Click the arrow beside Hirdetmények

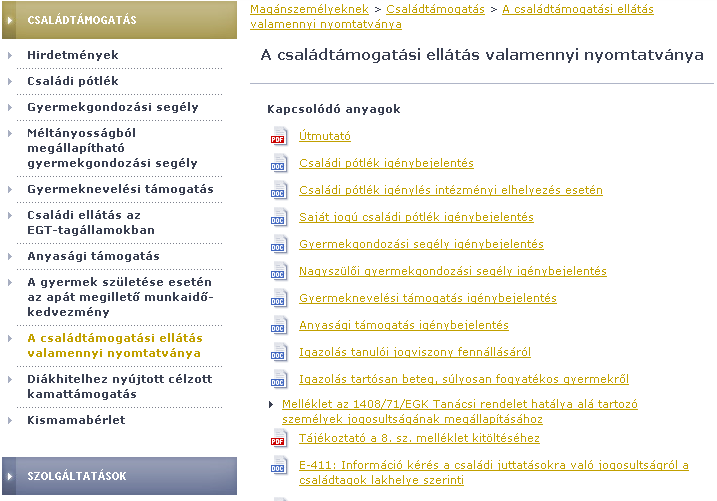(10, 55)
